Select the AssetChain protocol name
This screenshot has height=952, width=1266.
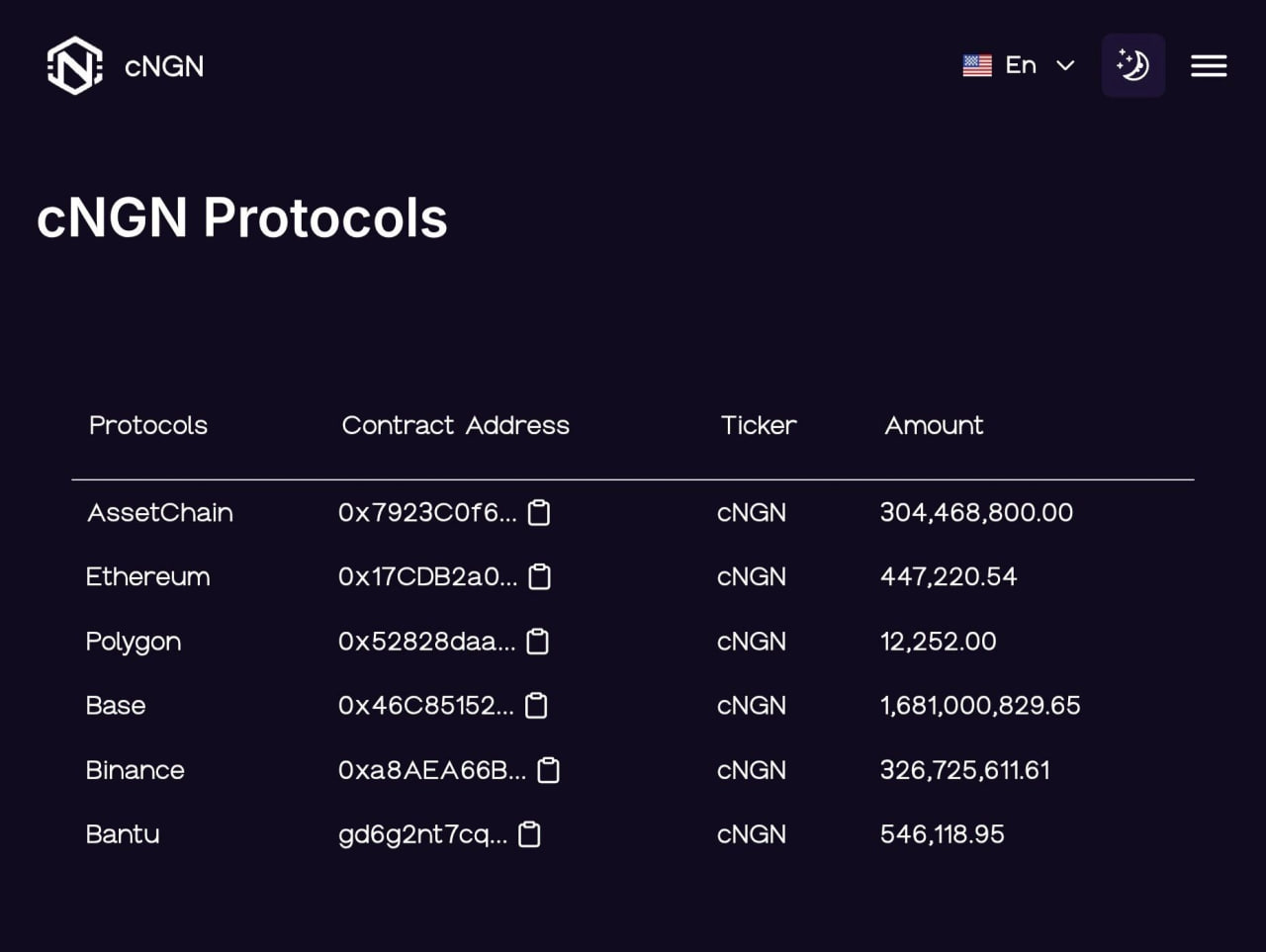(x=160, y=513)
